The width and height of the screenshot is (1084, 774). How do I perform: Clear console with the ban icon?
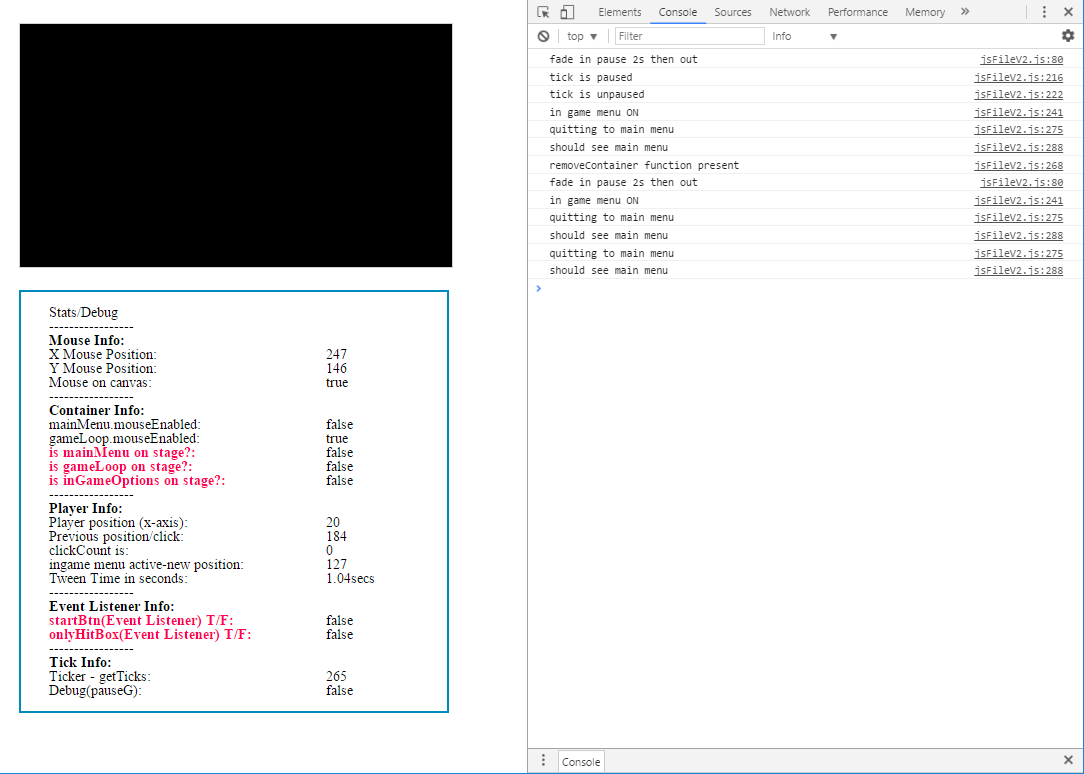point(543,36)
